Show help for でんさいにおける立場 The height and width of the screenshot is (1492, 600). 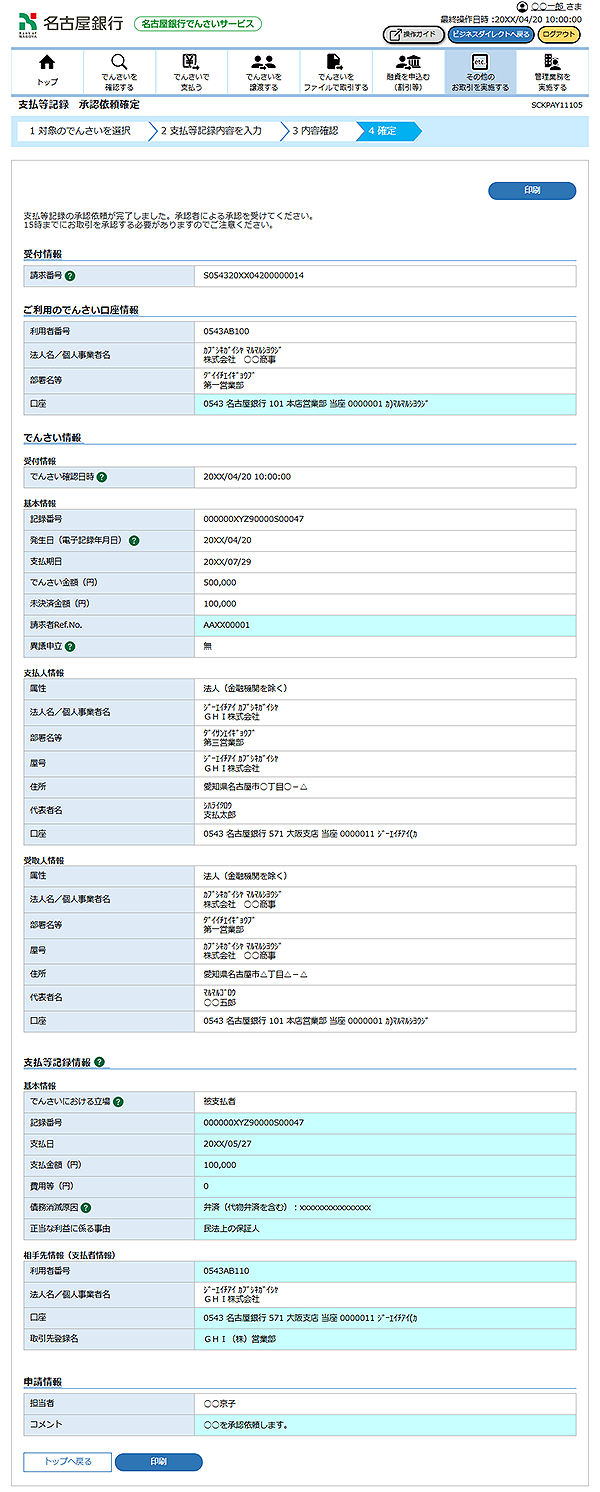118,1102
